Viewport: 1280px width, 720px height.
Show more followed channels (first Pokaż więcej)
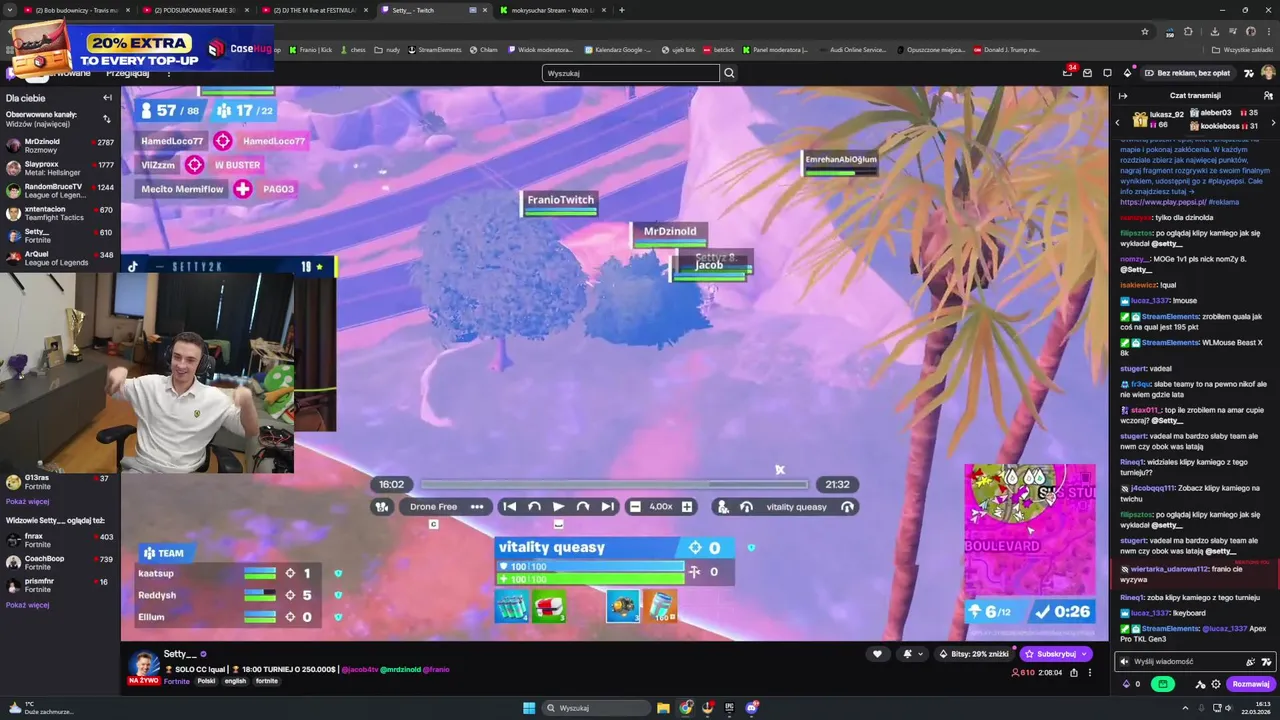click(x=27, y=501)
